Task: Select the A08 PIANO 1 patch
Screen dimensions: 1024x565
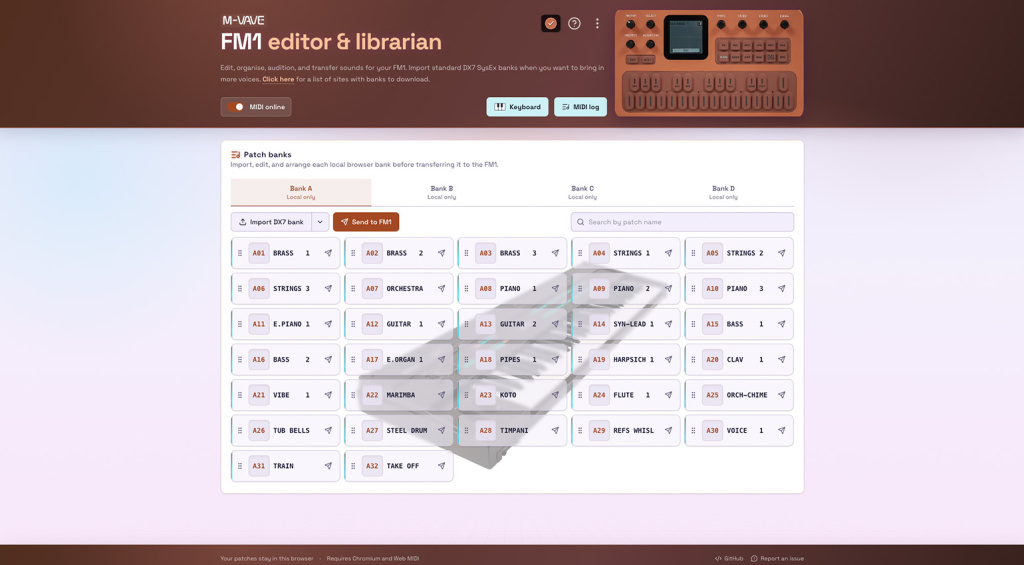Action: click(x=512, y=288)
